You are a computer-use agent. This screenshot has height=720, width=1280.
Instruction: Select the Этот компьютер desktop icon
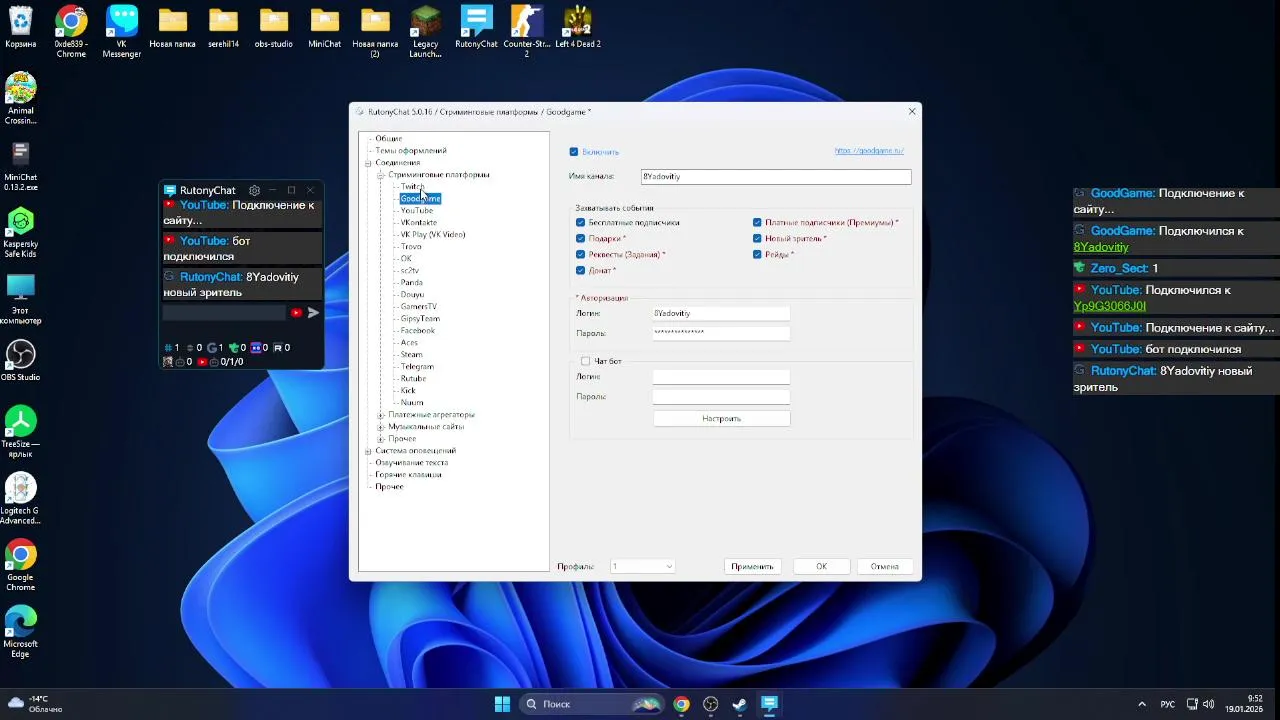21,299
